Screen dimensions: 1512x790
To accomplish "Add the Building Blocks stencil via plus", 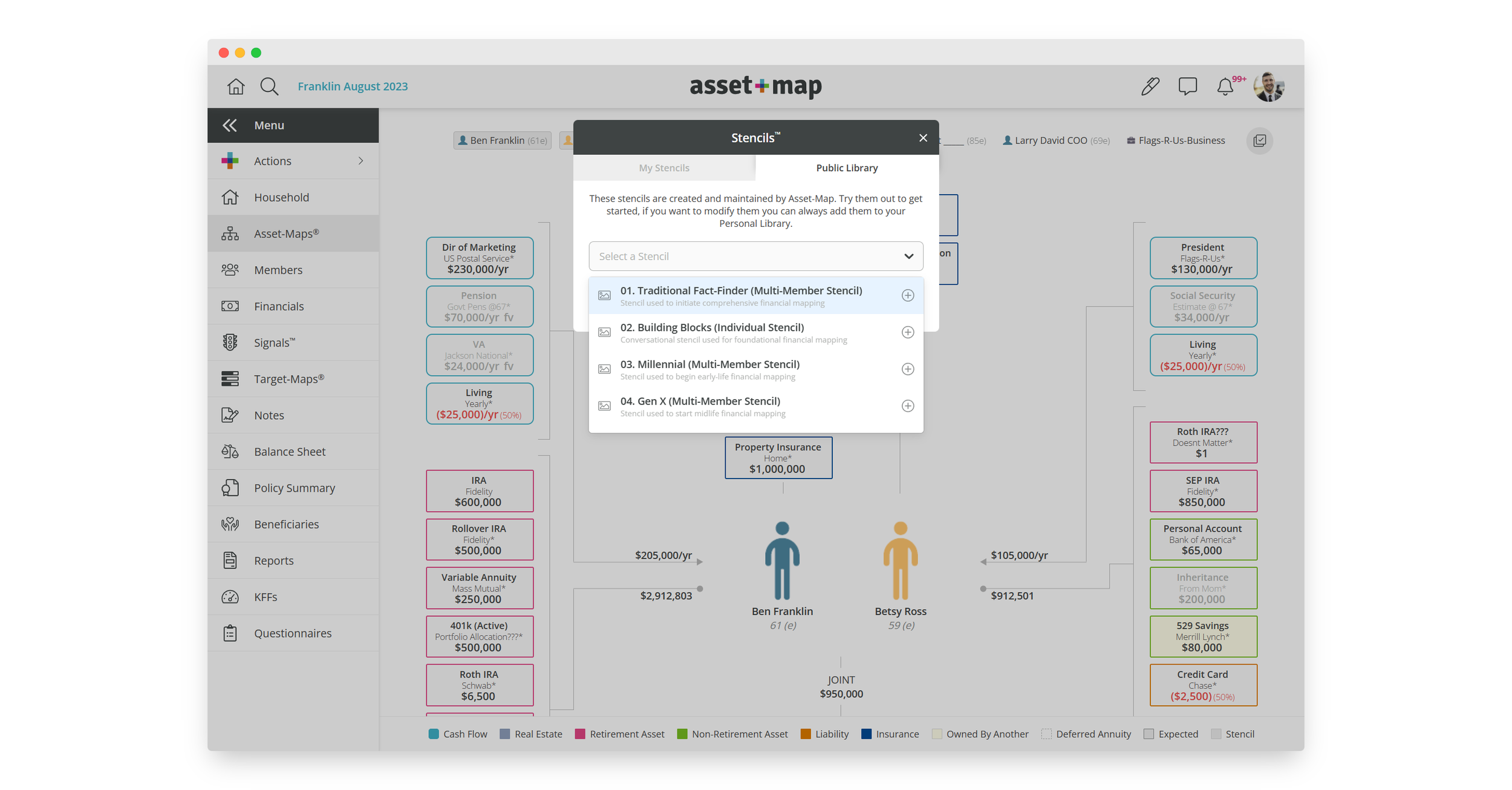I will tap(908, 332).
